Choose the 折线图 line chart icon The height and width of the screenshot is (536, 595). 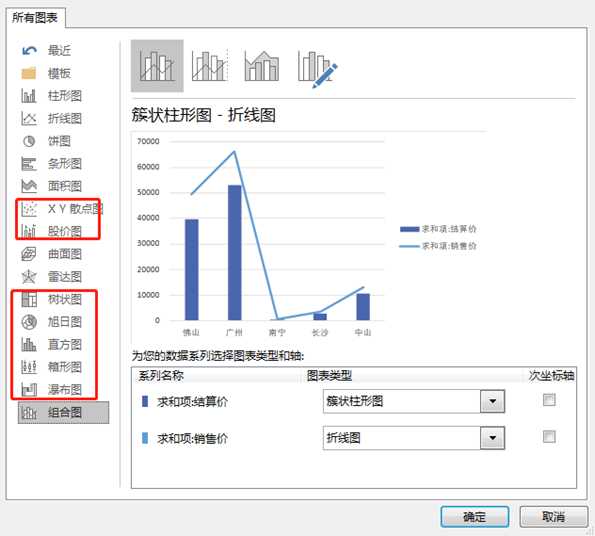click(x=29, y=118)
